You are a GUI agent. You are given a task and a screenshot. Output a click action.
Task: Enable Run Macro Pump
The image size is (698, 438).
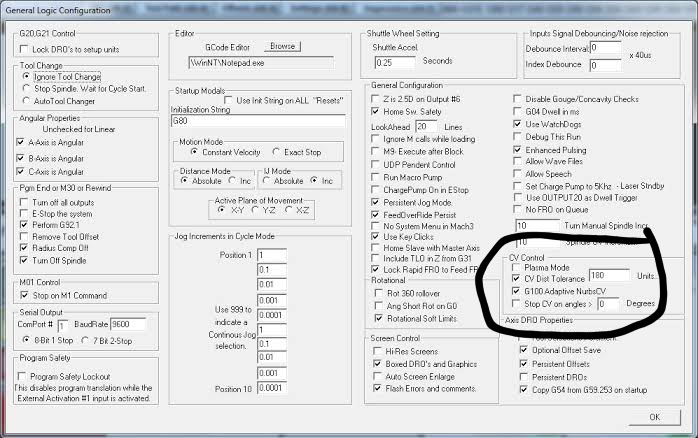point(375,177)
